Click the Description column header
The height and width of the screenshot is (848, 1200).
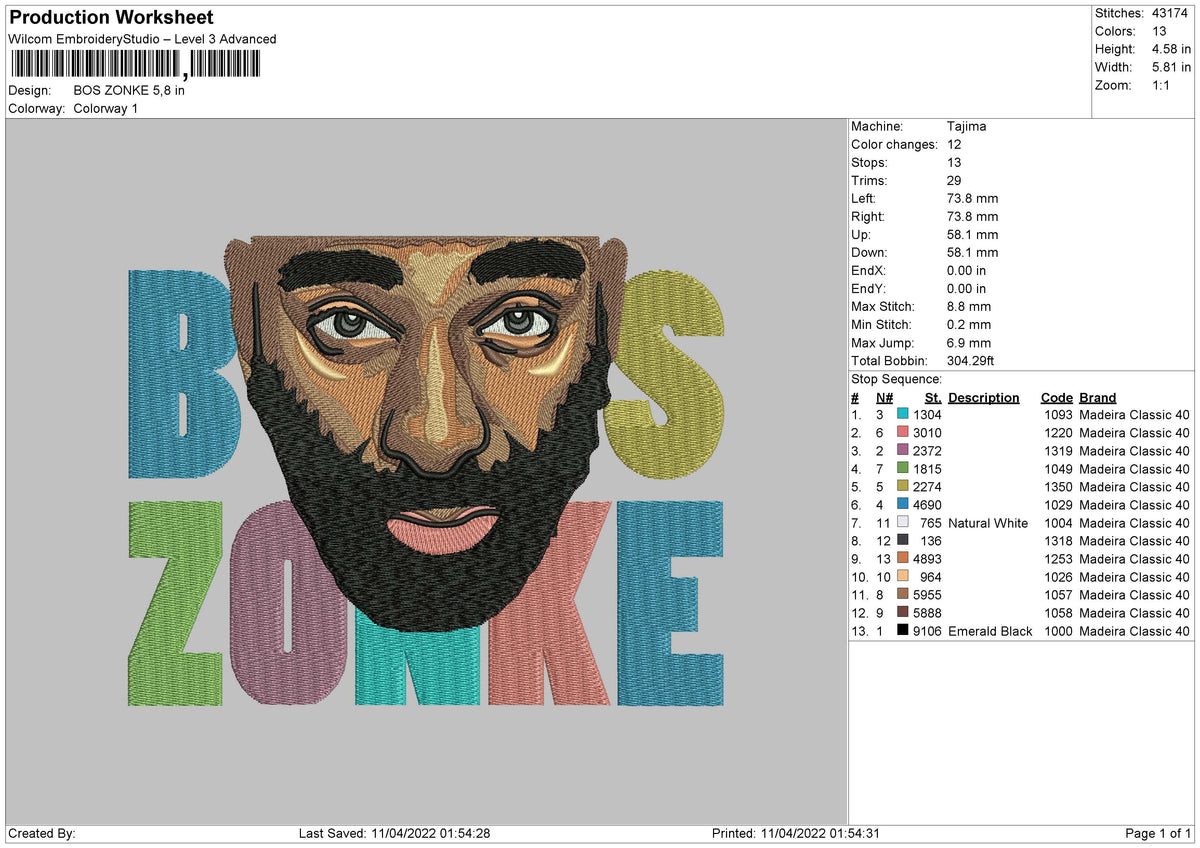(x=983, y=398)
